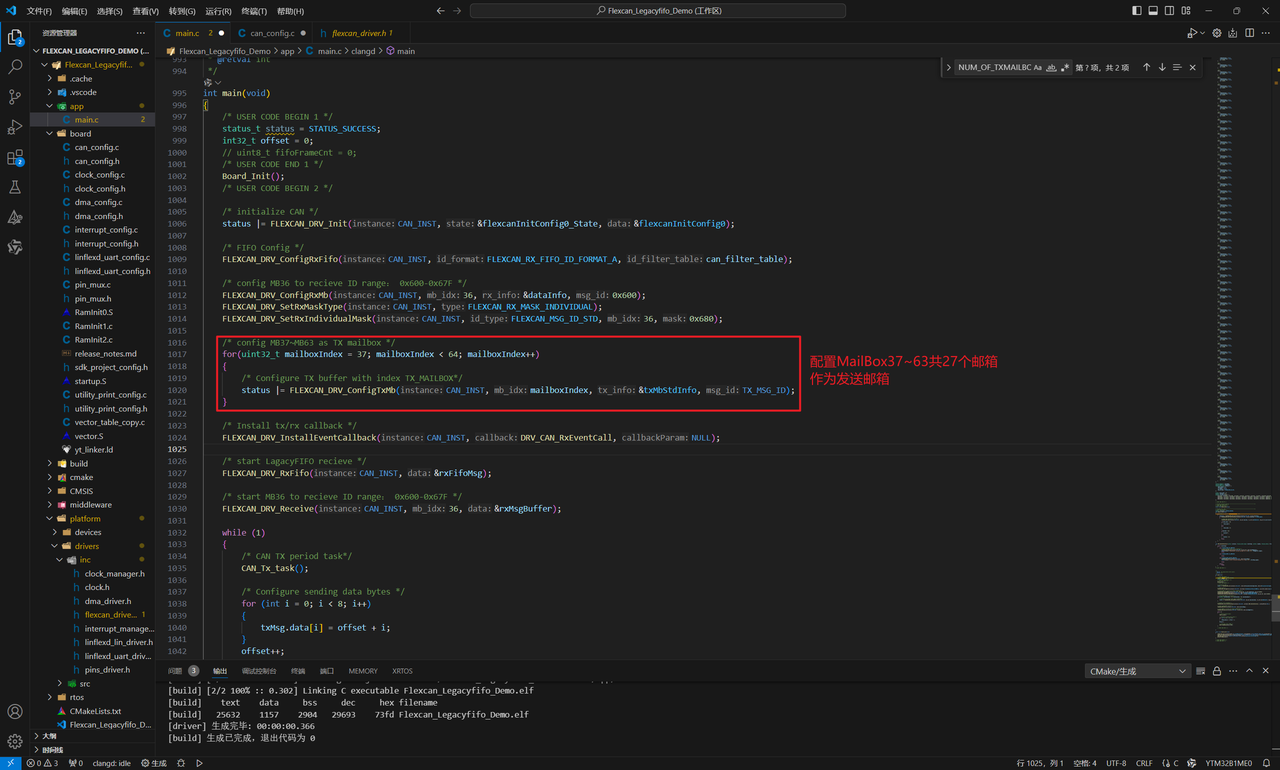Open the 终端(T) menu
Viewport: 1280px width, 770px height.
(x=255, y=11)
